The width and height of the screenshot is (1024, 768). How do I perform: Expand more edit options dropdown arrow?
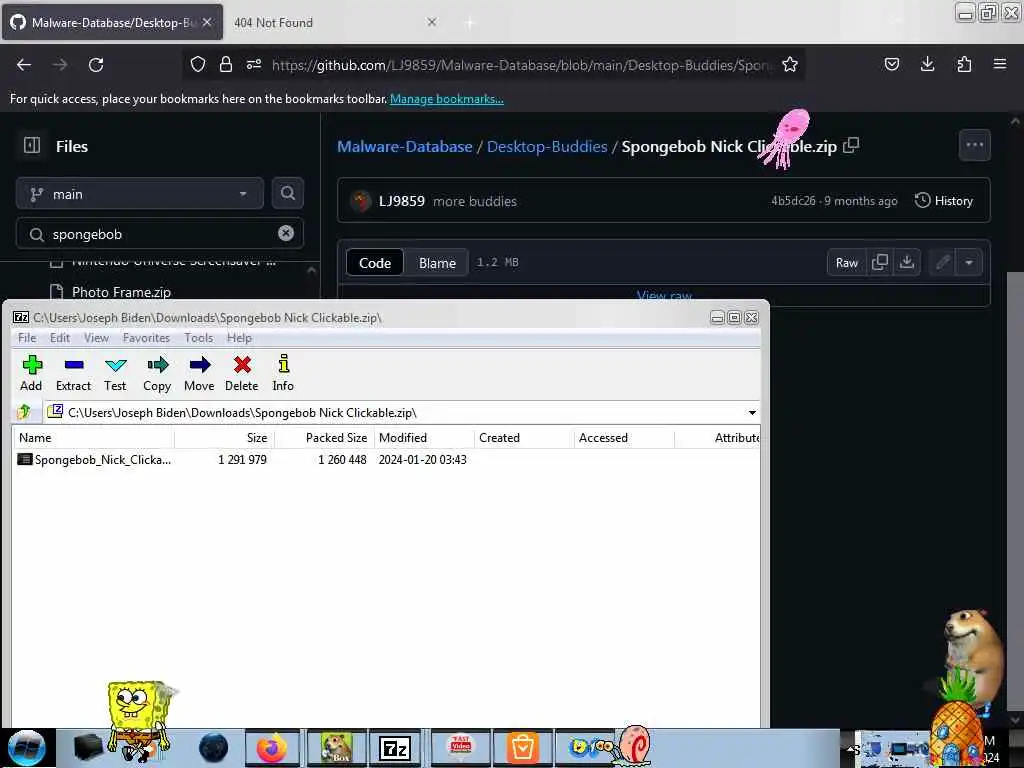[x=969, y=263]
